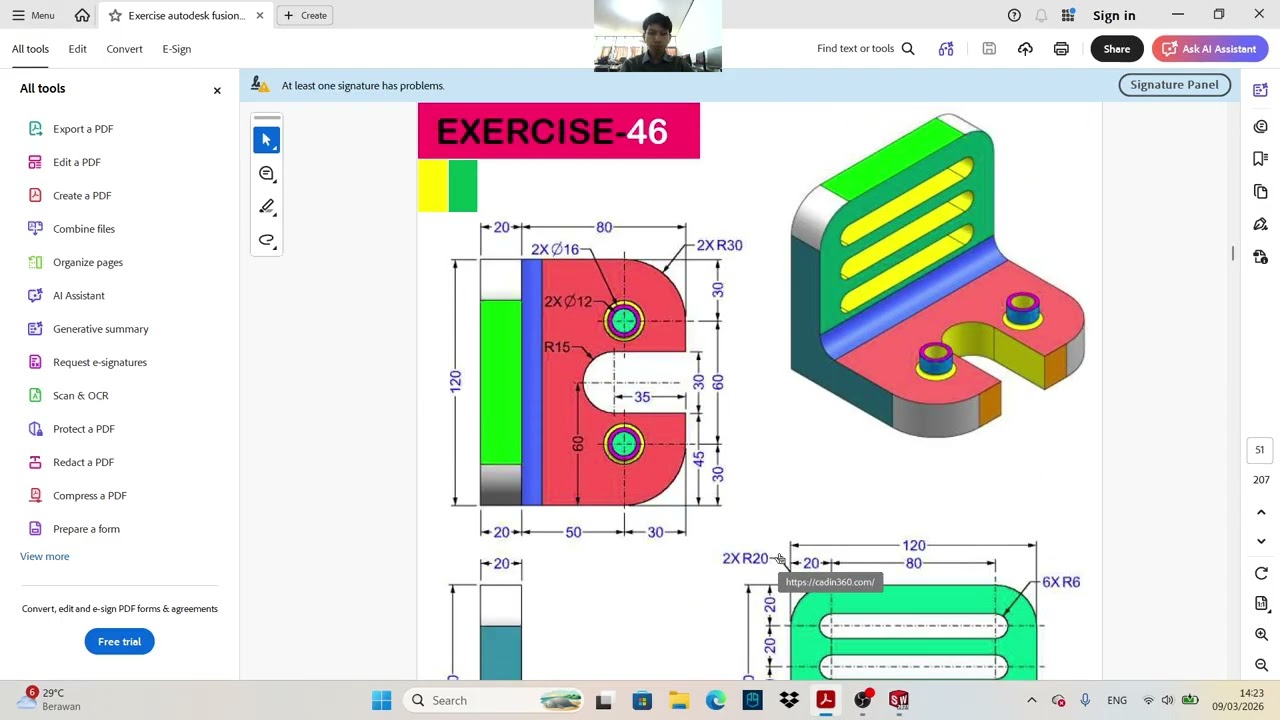
Task: Expand View more tools link
Action: pyautogui.click(x=45, y=556)
